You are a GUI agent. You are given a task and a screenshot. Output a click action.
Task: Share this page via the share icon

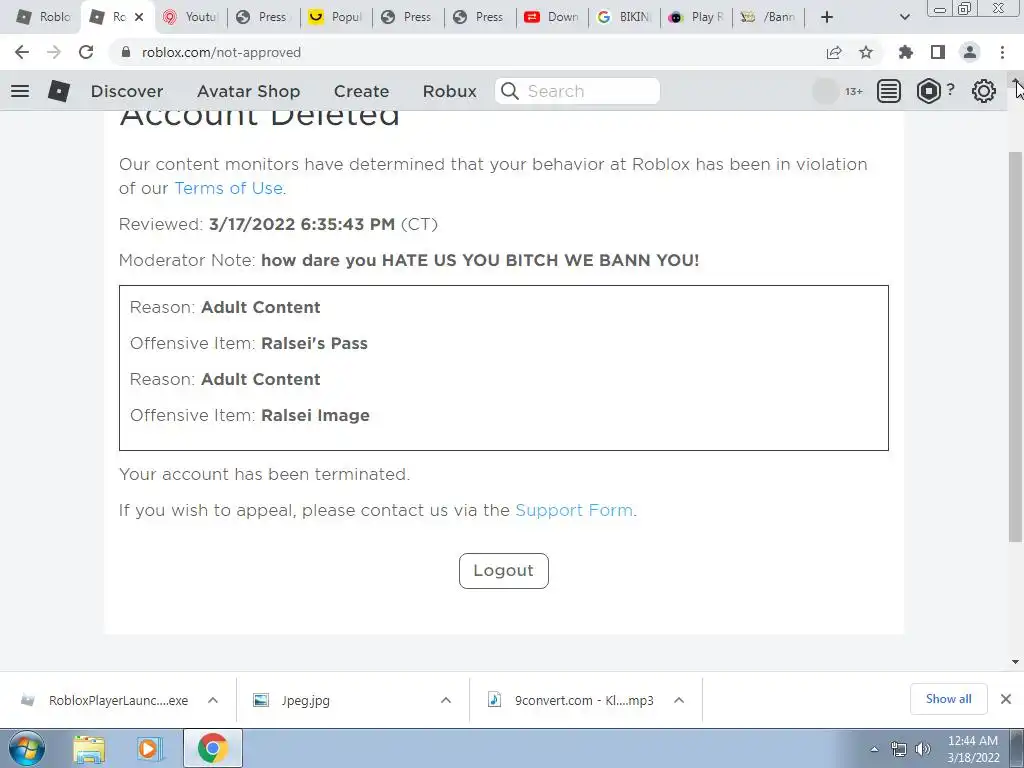(x=834, y=52)
